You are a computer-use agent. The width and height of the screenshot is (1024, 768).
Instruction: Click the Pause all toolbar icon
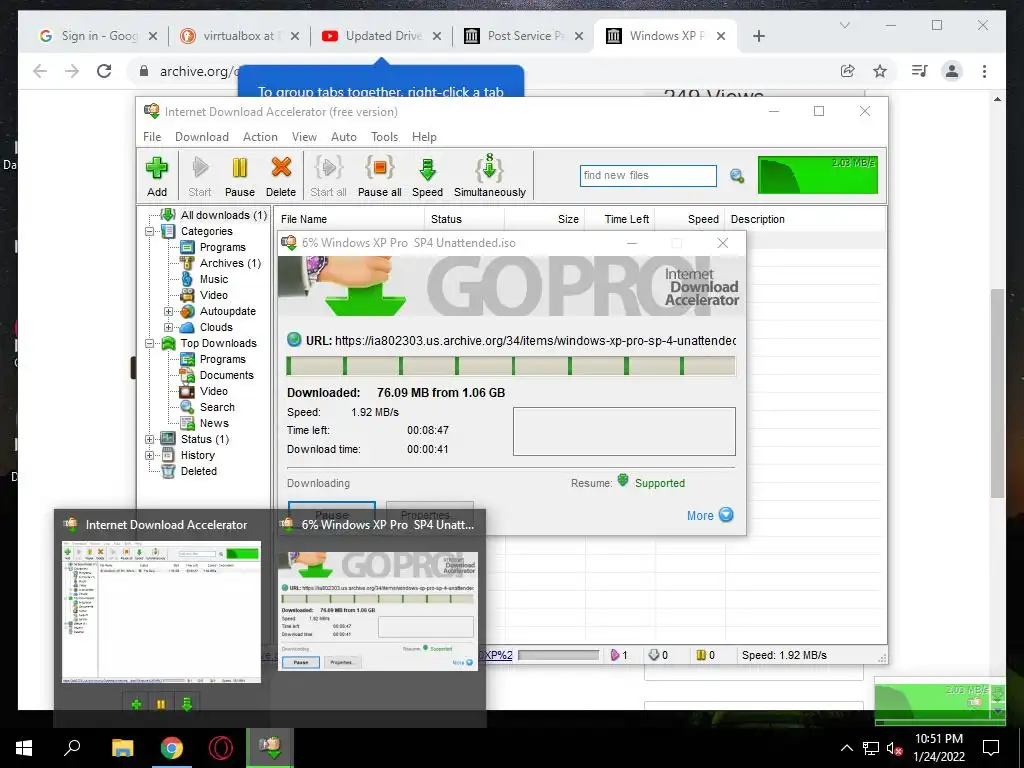(x=379, y=176)
